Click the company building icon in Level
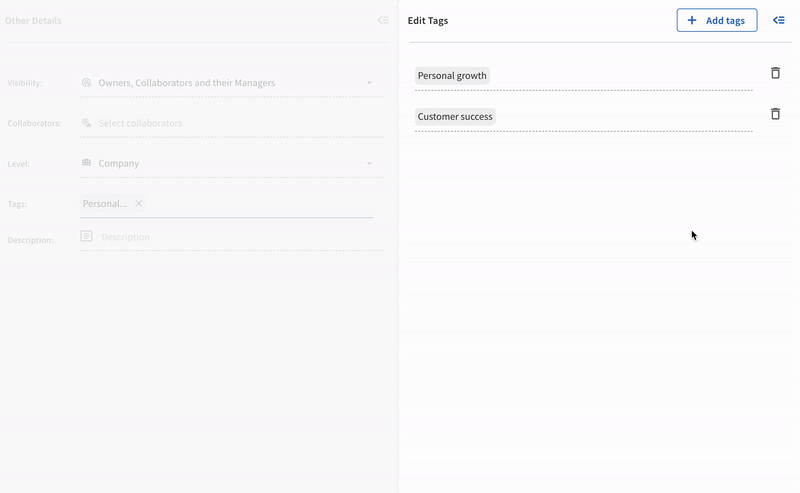The width and height of the screenshot is (800, 493). [x=86, y=163]
